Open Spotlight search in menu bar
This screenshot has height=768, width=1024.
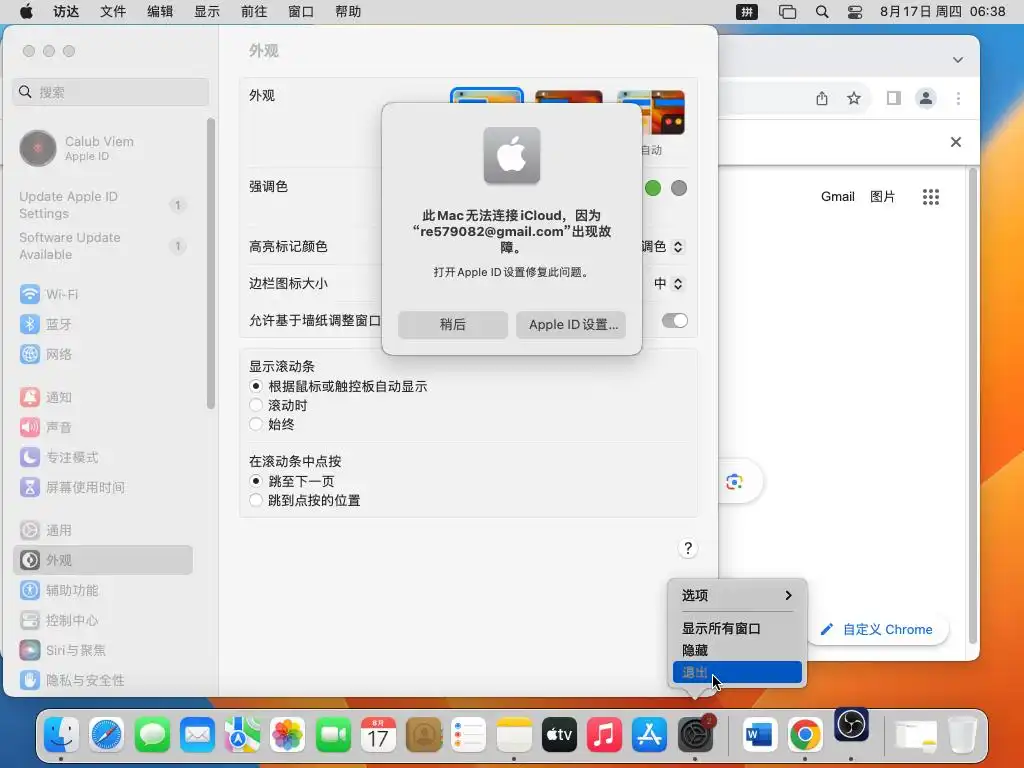pos(822,12)
